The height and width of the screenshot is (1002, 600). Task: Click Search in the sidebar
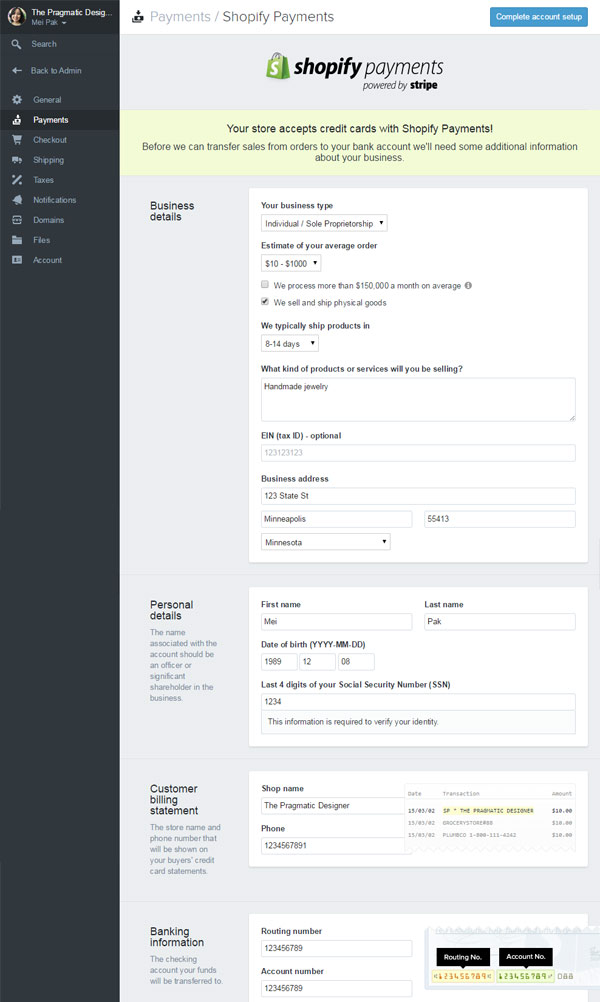43,44
